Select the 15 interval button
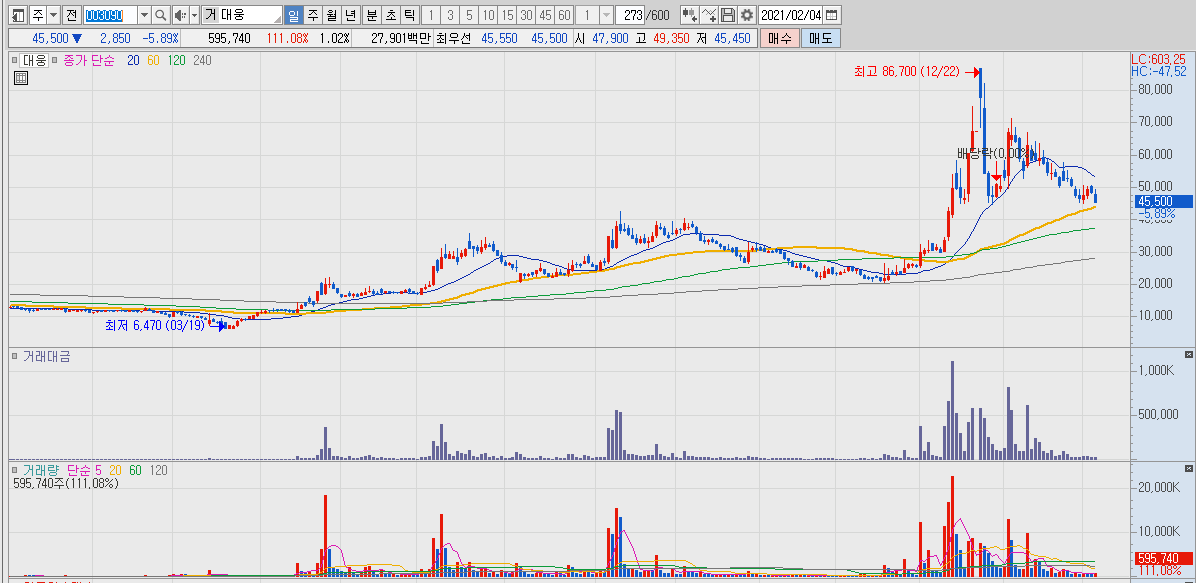 507,14
